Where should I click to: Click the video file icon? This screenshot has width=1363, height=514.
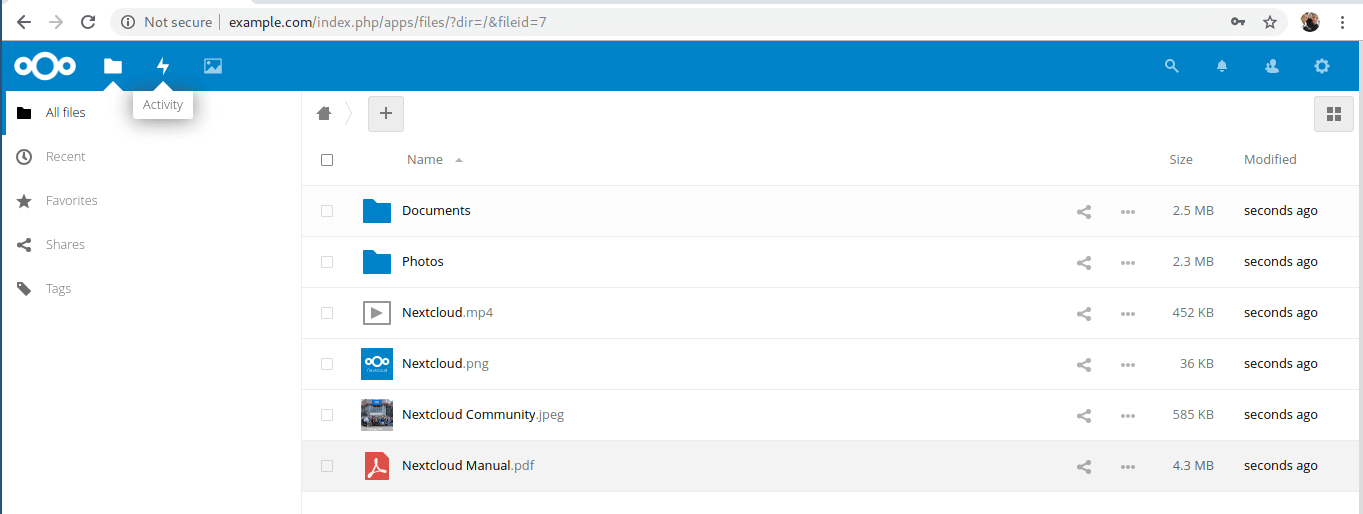tap(377, 313)
